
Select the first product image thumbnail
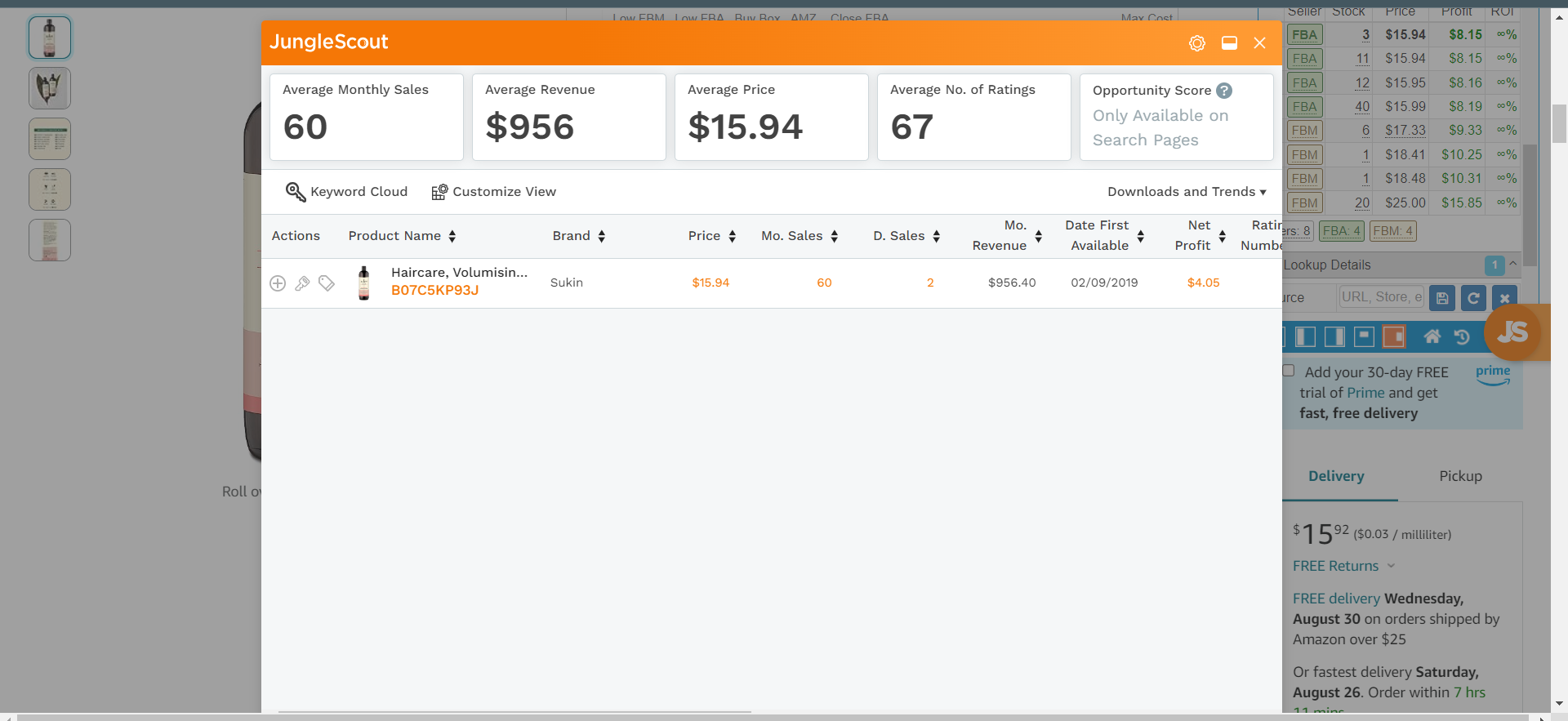pos(50,38)
